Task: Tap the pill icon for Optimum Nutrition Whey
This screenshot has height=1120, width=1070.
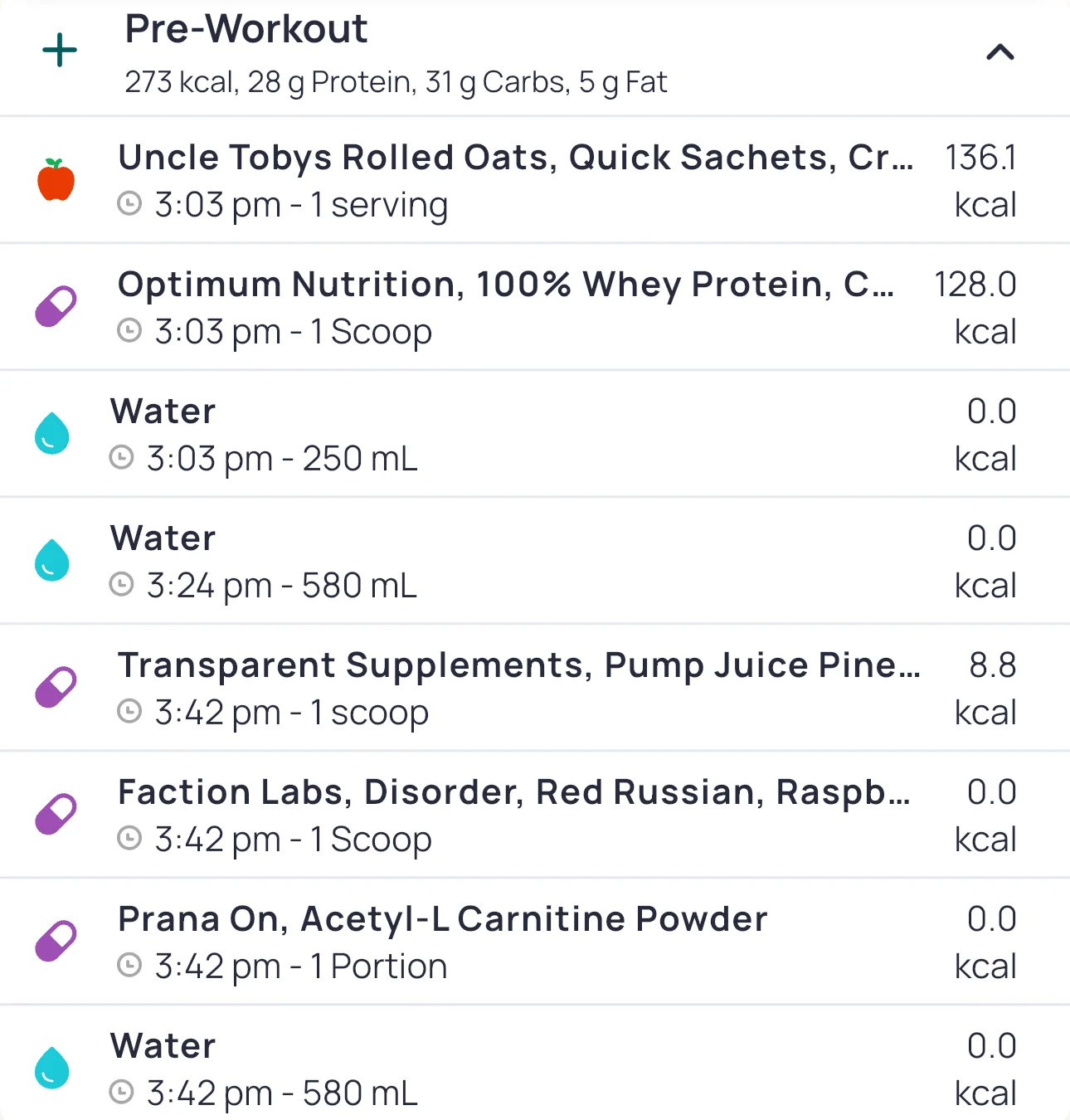Action: 56,307
